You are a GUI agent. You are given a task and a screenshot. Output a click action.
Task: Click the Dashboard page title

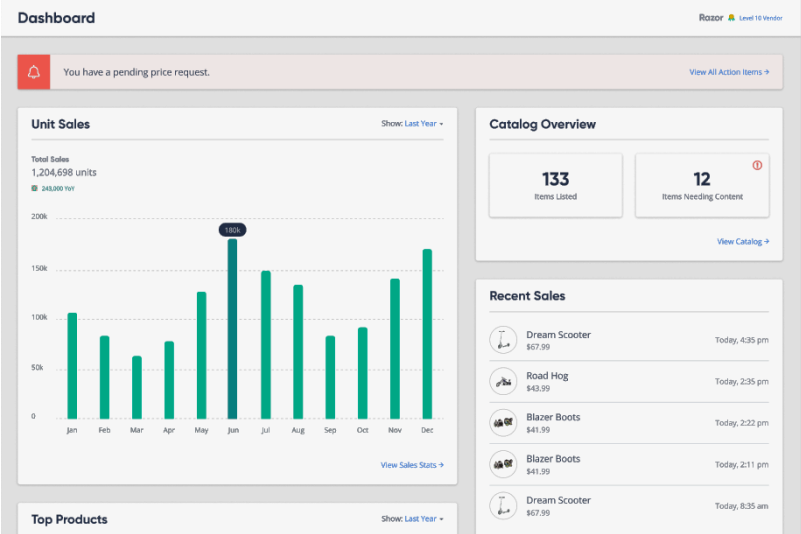[56, 18]
